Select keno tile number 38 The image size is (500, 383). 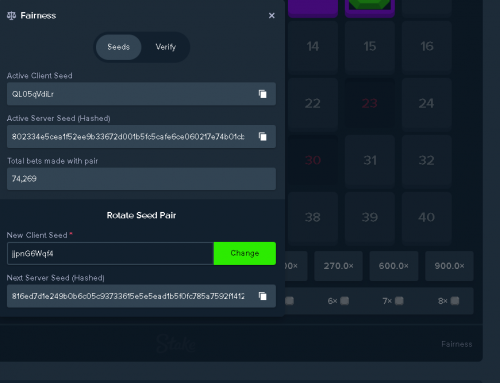(313, 218)
